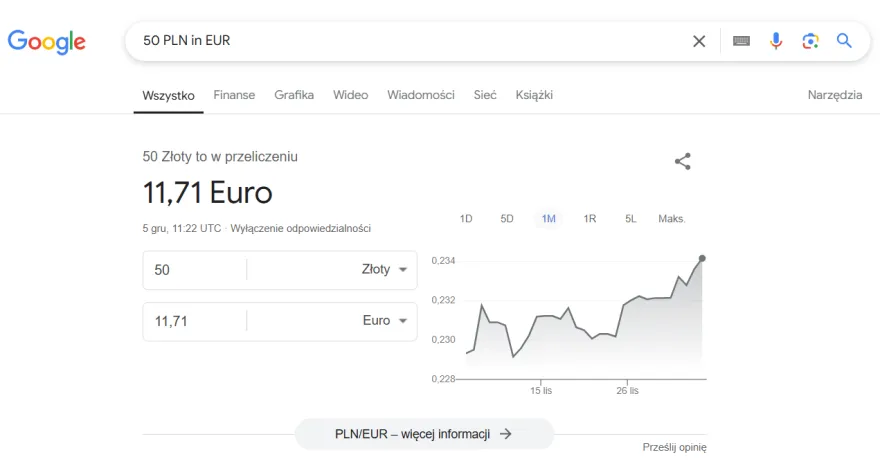Click the blue magnifier search icon
Screen dimensions: 880x475
click(x=844, y=40)
